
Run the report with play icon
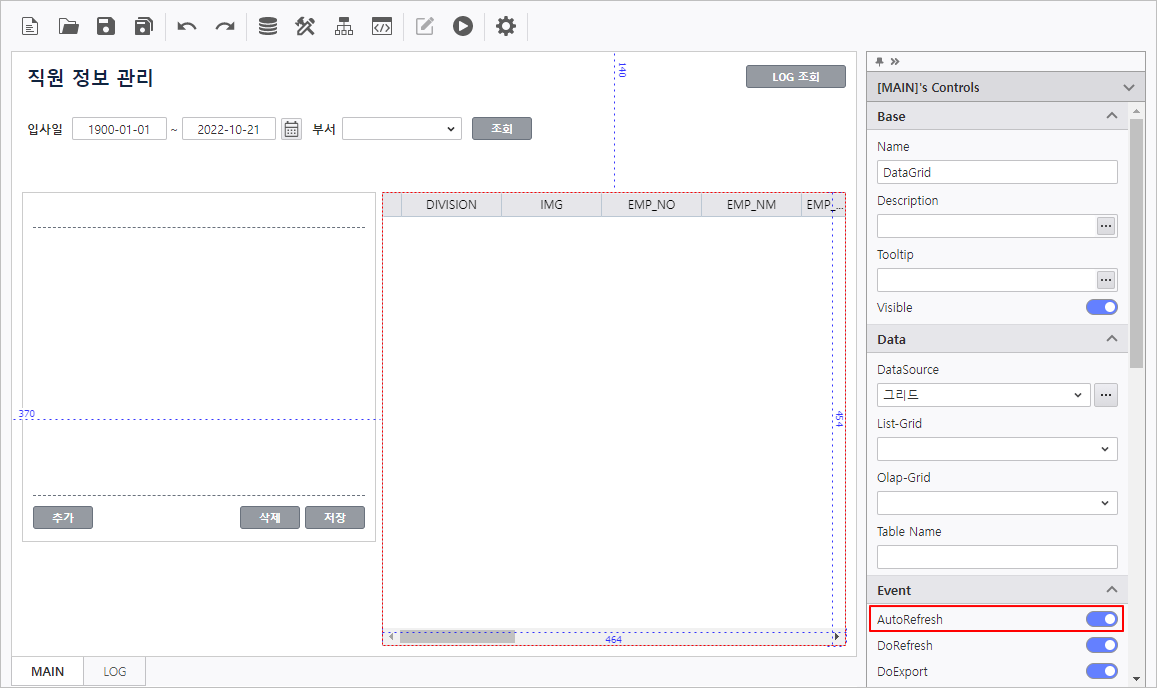(462, 26)
